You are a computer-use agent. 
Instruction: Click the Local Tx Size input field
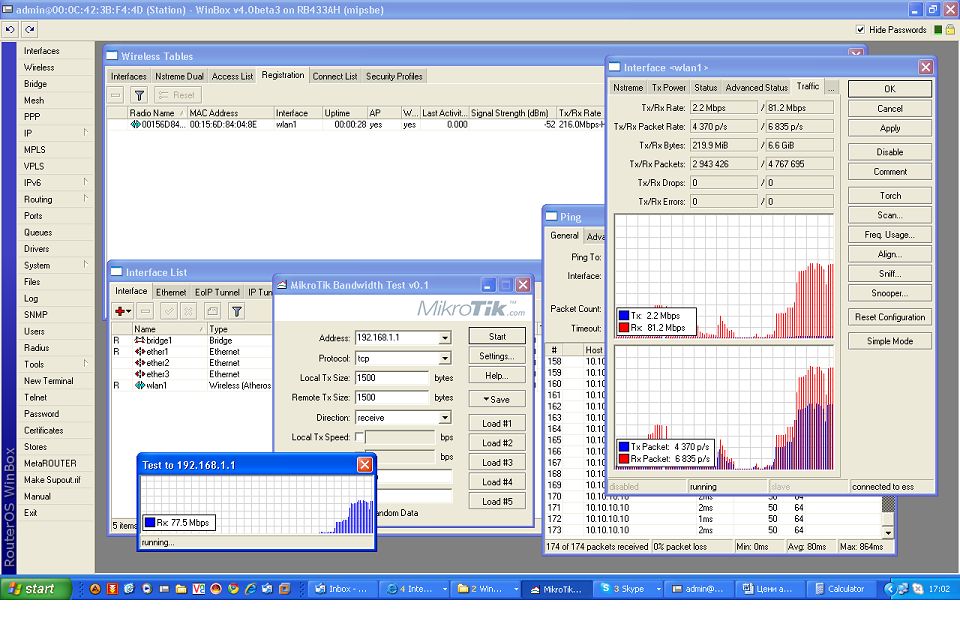point(392,378)
